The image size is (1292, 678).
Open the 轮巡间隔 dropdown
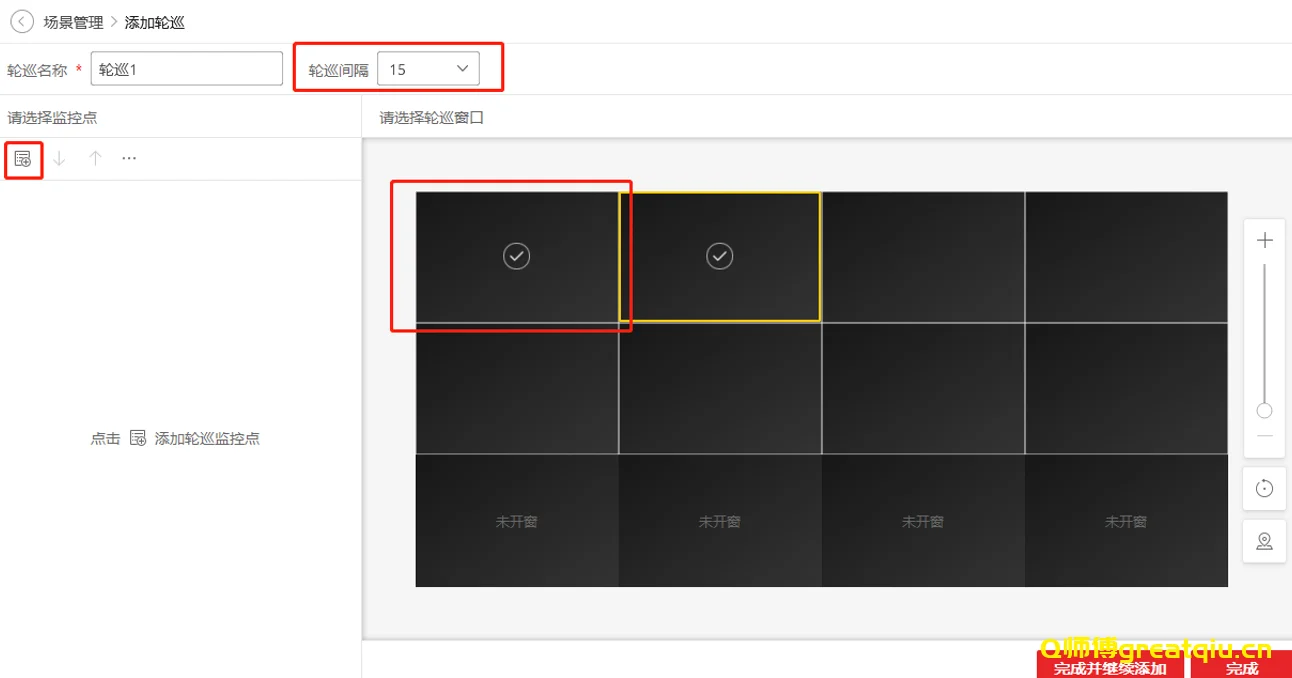pos(428,69)
